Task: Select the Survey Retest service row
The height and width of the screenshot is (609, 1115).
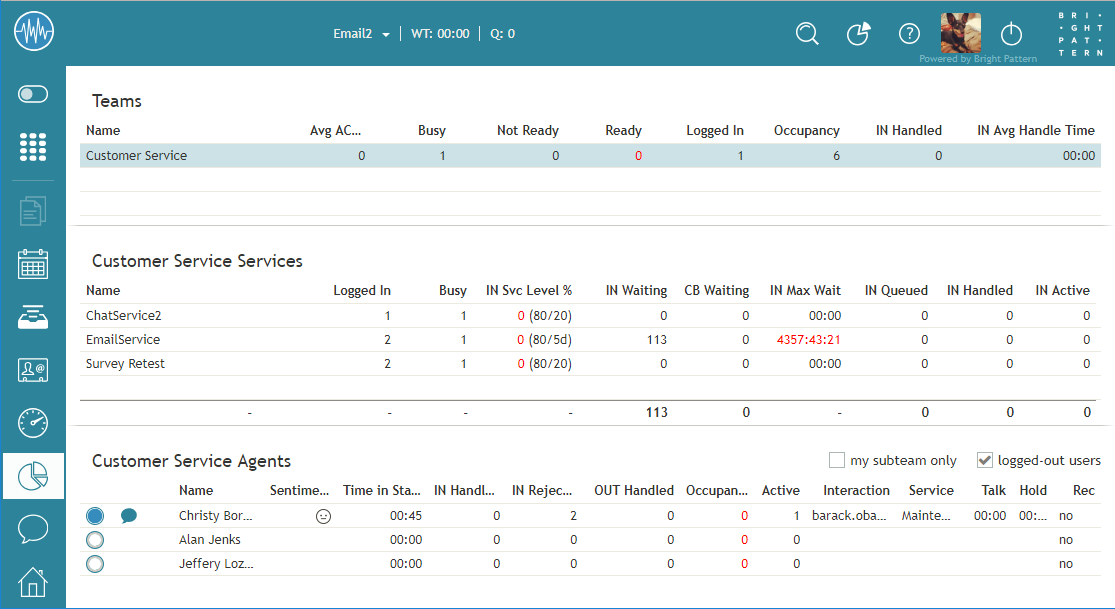Action: click(590, 364)
